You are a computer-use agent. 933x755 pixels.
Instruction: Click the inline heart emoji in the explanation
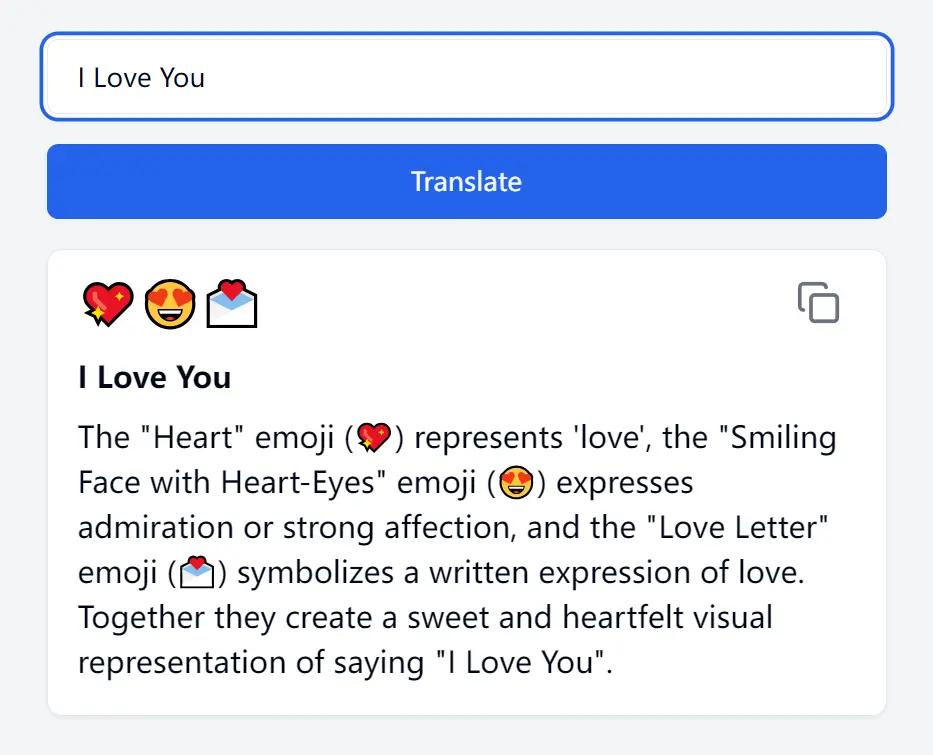pyautogui.click(x=372, y=436)
